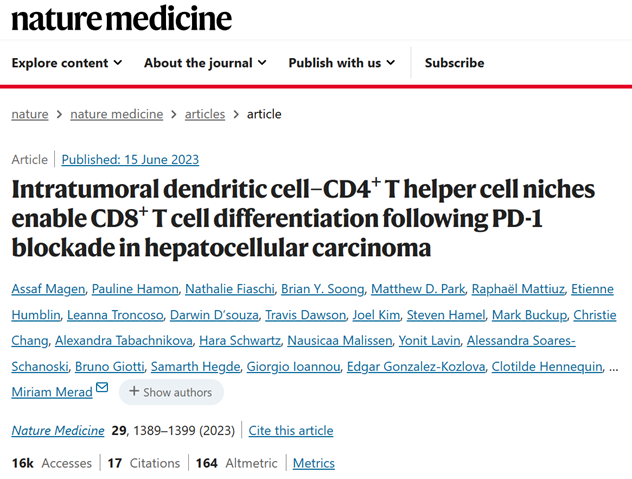
Task: Expand the Explore content menu
Action: (67, 63)
